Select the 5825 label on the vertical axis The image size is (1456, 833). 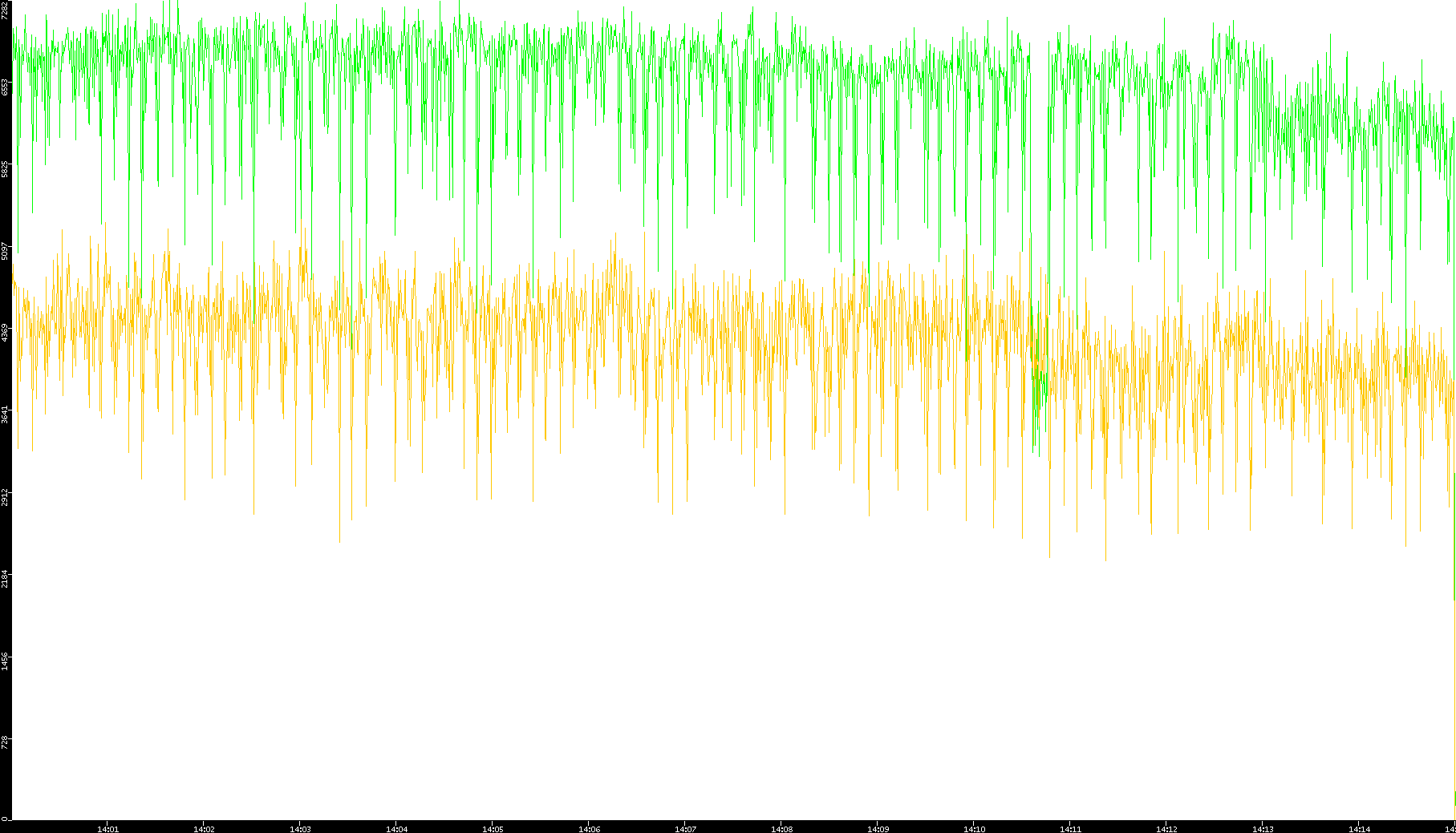point(6,169)
